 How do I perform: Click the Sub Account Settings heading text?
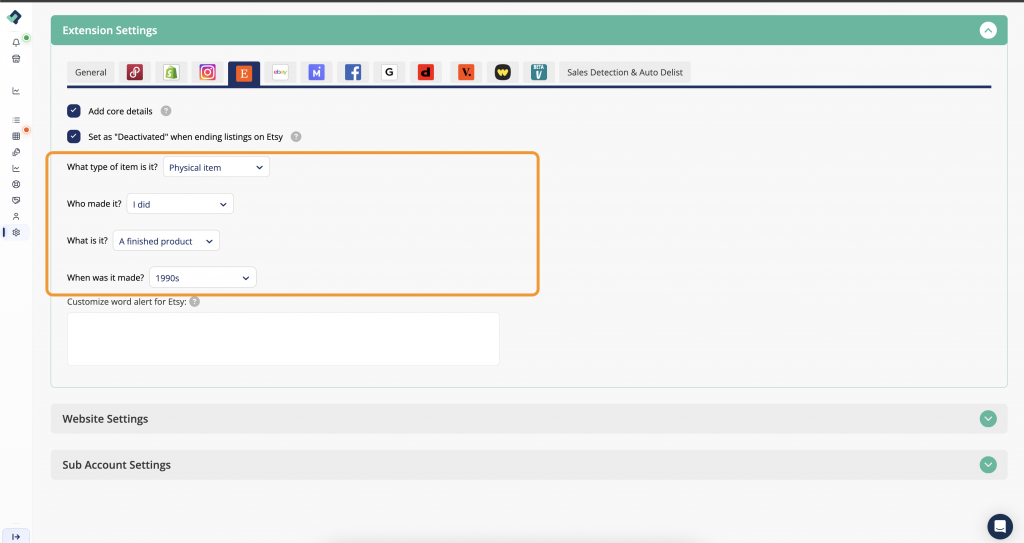coord(116,465)
